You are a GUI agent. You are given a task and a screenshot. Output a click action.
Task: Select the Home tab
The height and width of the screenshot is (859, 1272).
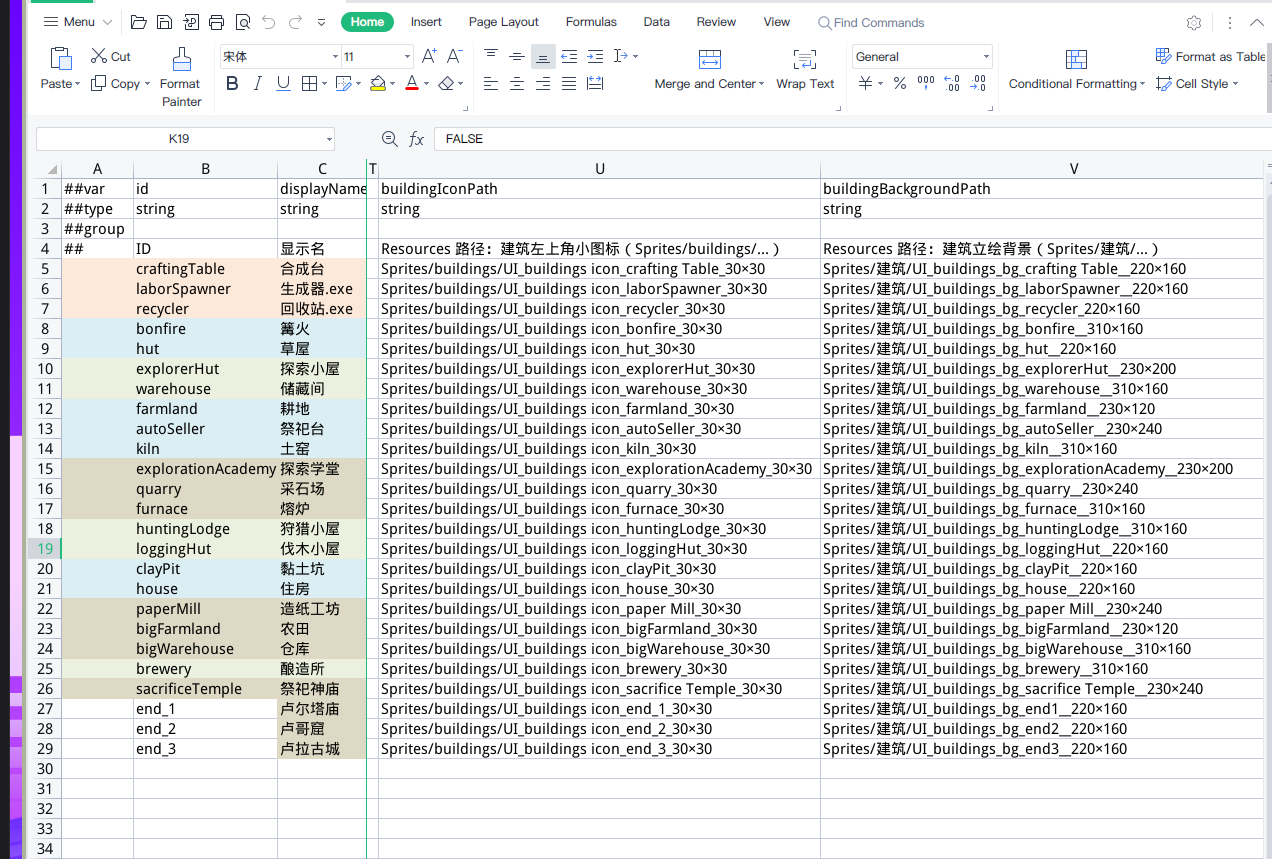tap(367, 22)
